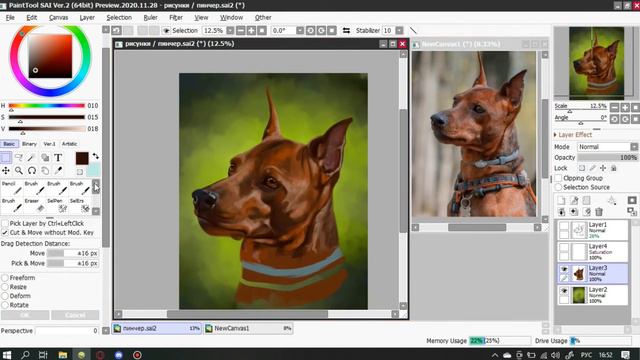Adjust the Hue slider bar

point(47,106)
